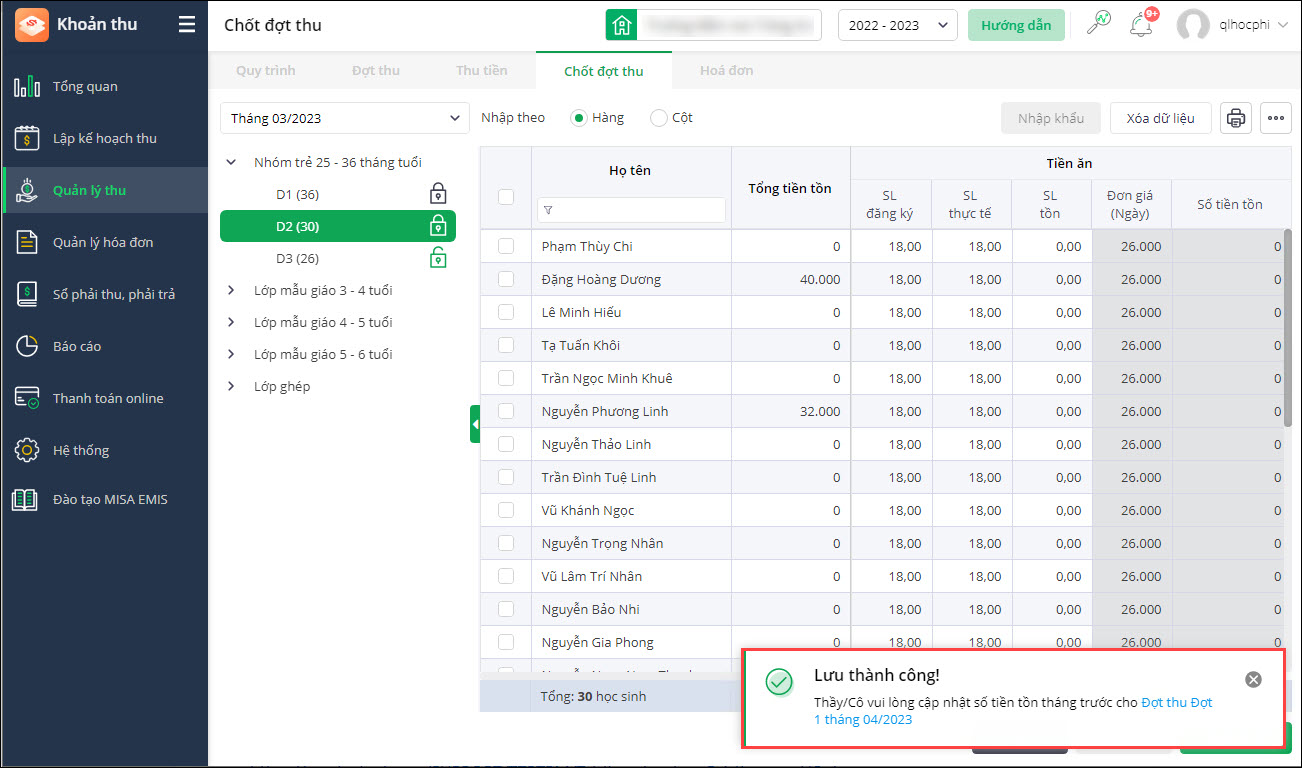Screen dimensions: 1302x768
Task: Click the printer icon button
Action: (x=1236, y=118)
